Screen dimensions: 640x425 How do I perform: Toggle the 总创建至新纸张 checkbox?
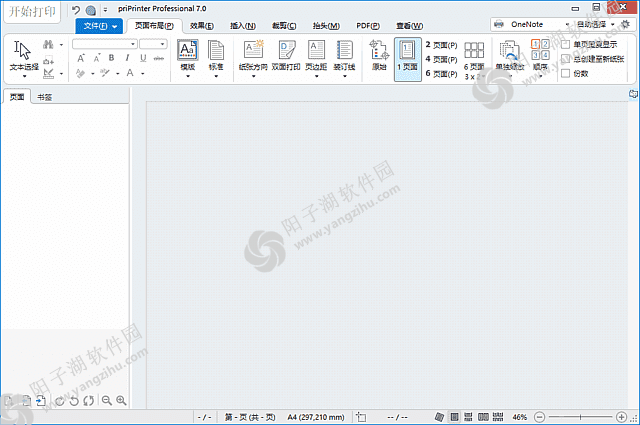(x=565, y=59)
